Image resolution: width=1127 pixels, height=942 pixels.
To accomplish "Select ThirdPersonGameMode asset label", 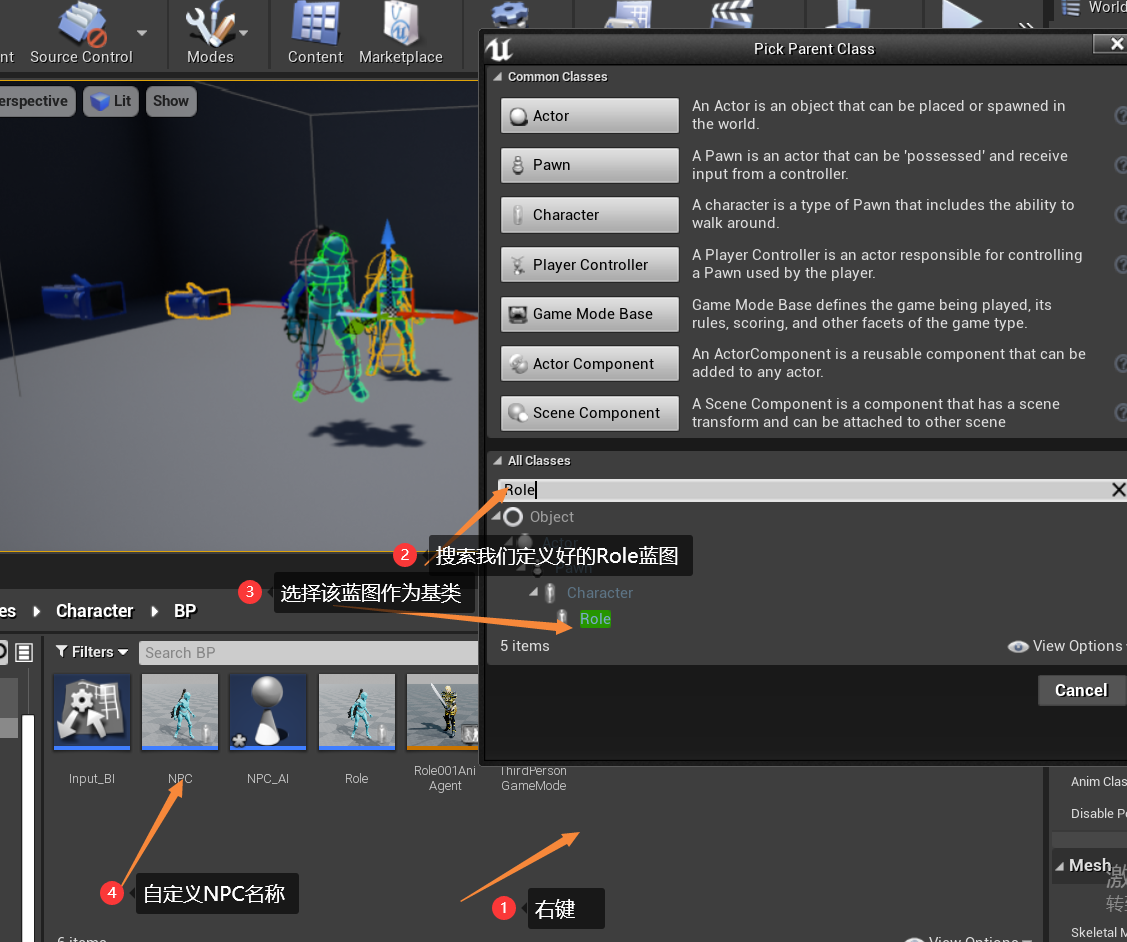I will (x=533, y=778).
